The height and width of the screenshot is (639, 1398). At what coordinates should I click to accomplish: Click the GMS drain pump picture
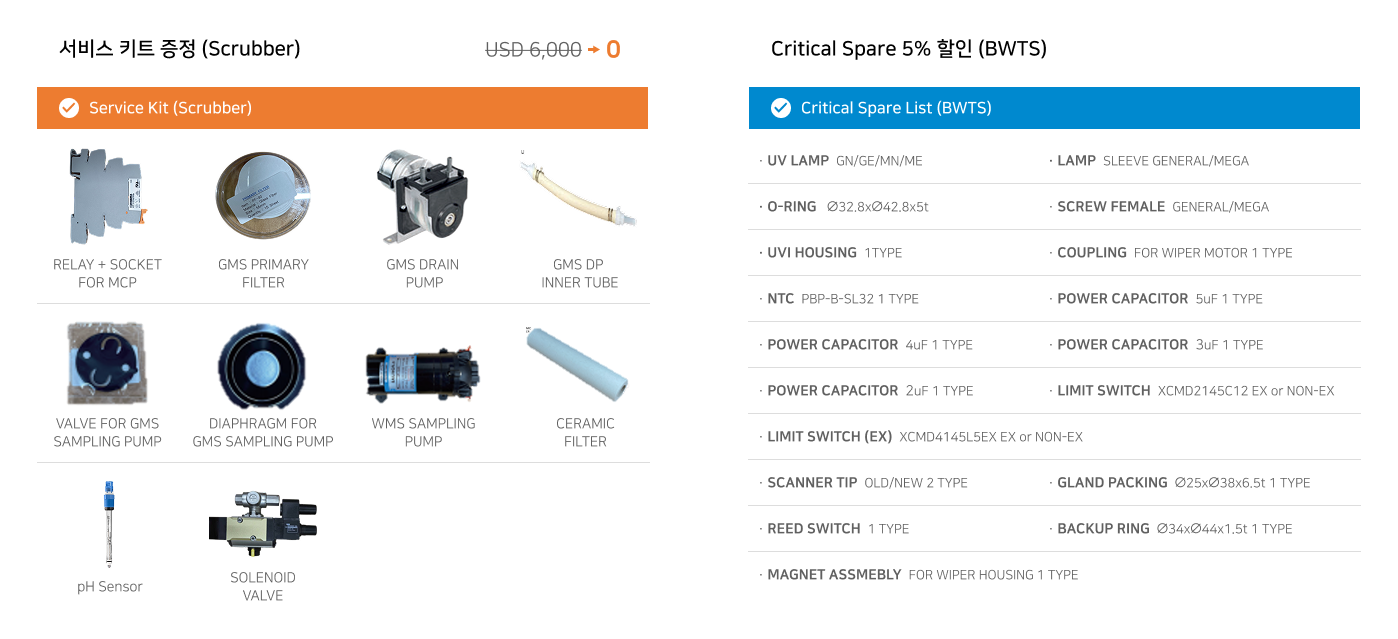422,196
